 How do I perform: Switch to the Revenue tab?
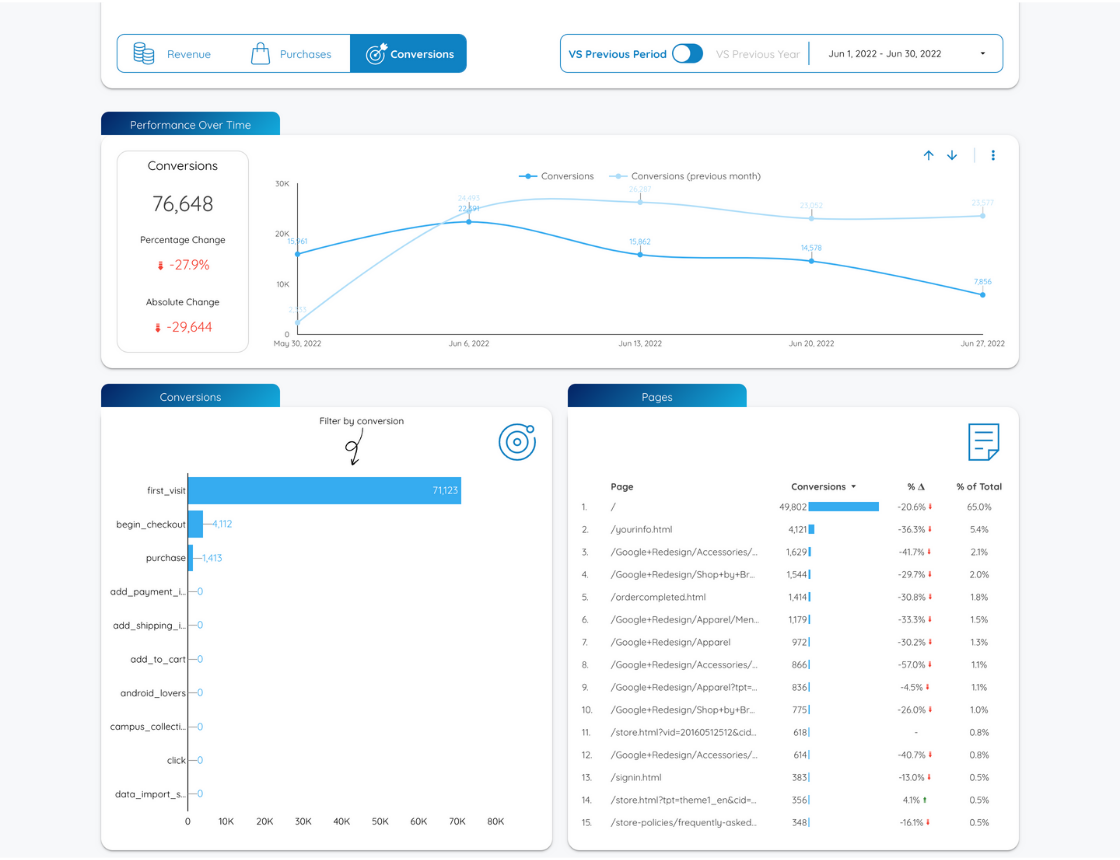(x=175, y=54)
